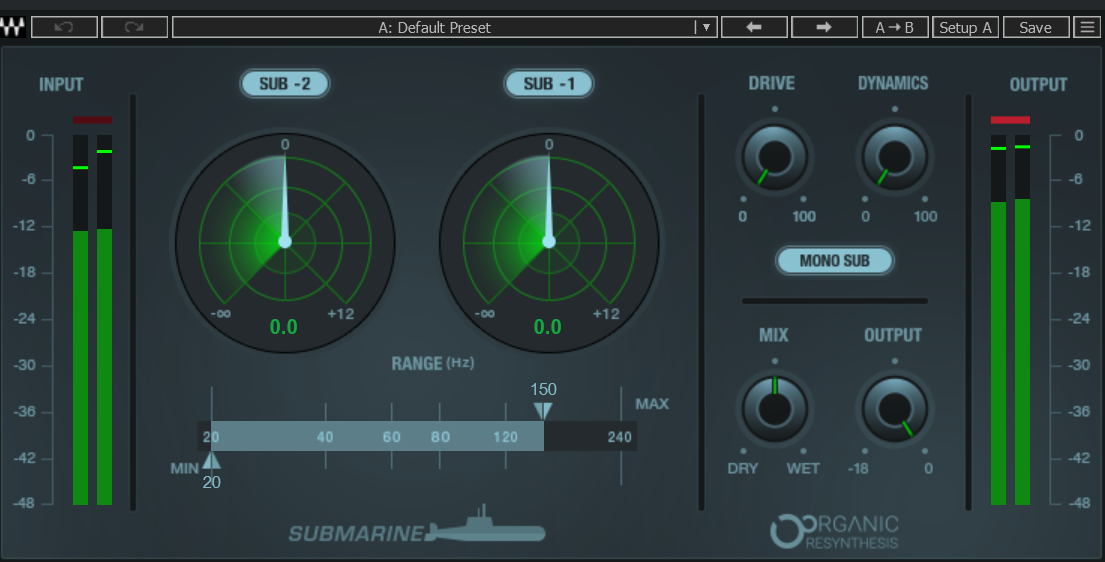The width and height of the screenshot is (1105, 562).
Task: Click the DYNAMICS knob
Action: pyautogui.click(x=894, y=157)
